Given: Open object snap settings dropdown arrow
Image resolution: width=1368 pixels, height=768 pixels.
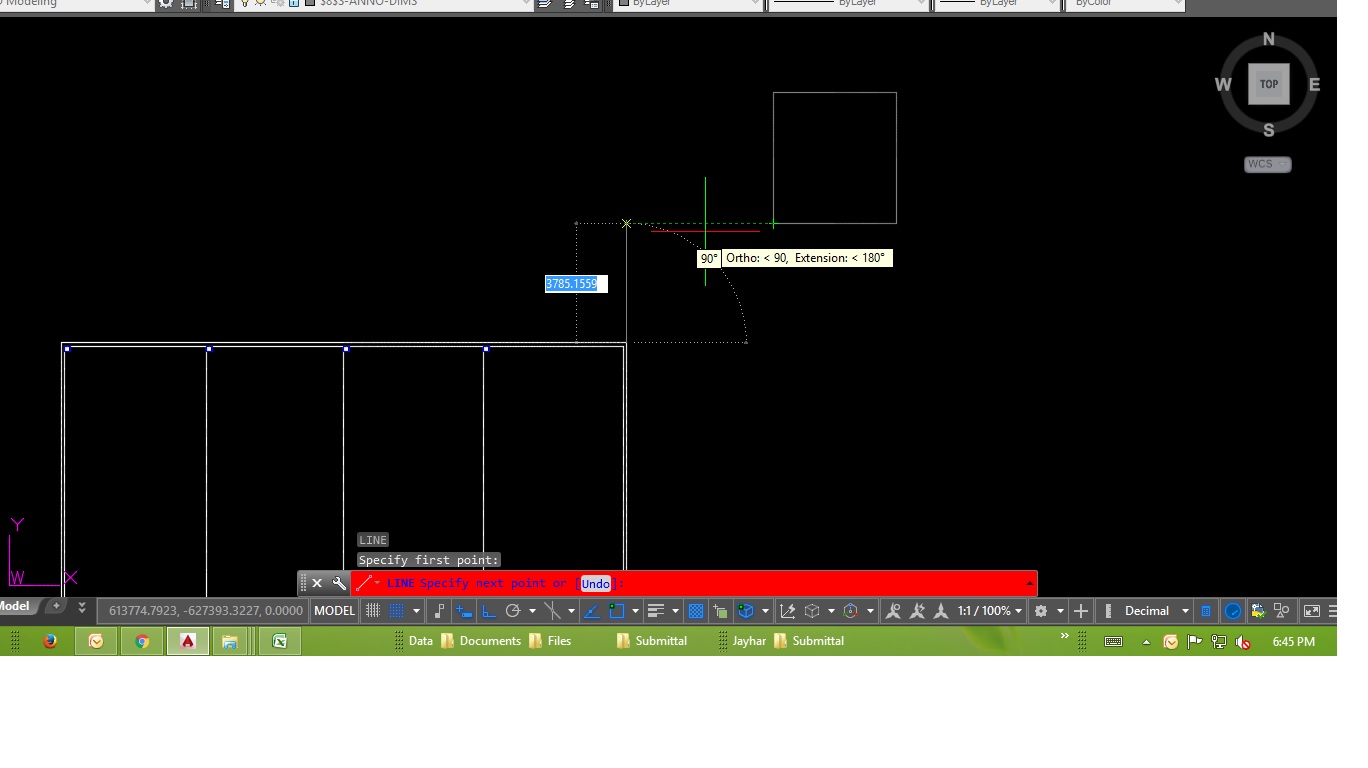Looking at the screenshot, I should (x=635, y=611).
